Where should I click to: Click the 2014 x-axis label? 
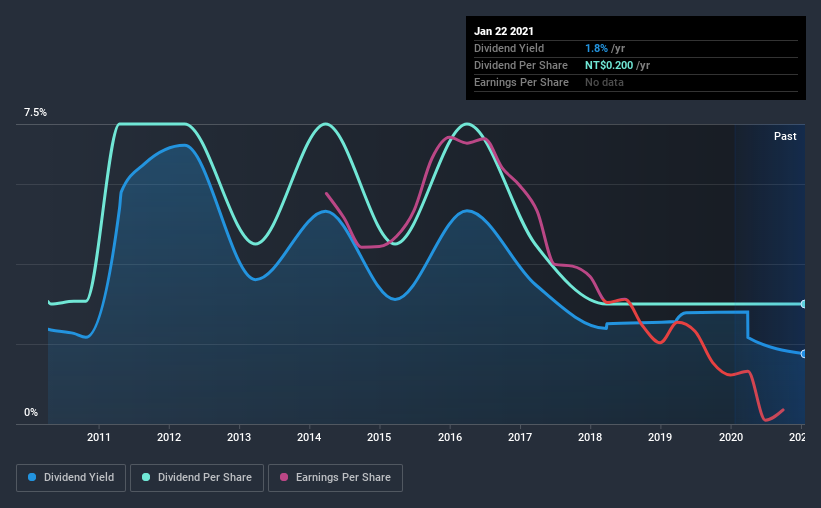pyautogui.click(x=309, y=437)
